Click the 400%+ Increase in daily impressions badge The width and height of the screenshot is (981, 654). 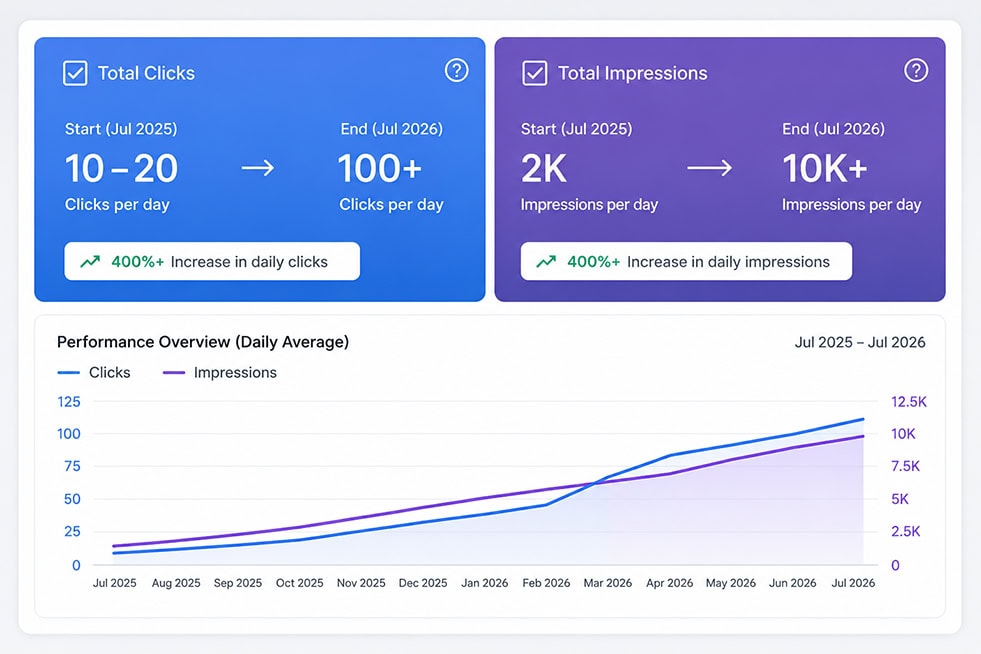(686, 261)
